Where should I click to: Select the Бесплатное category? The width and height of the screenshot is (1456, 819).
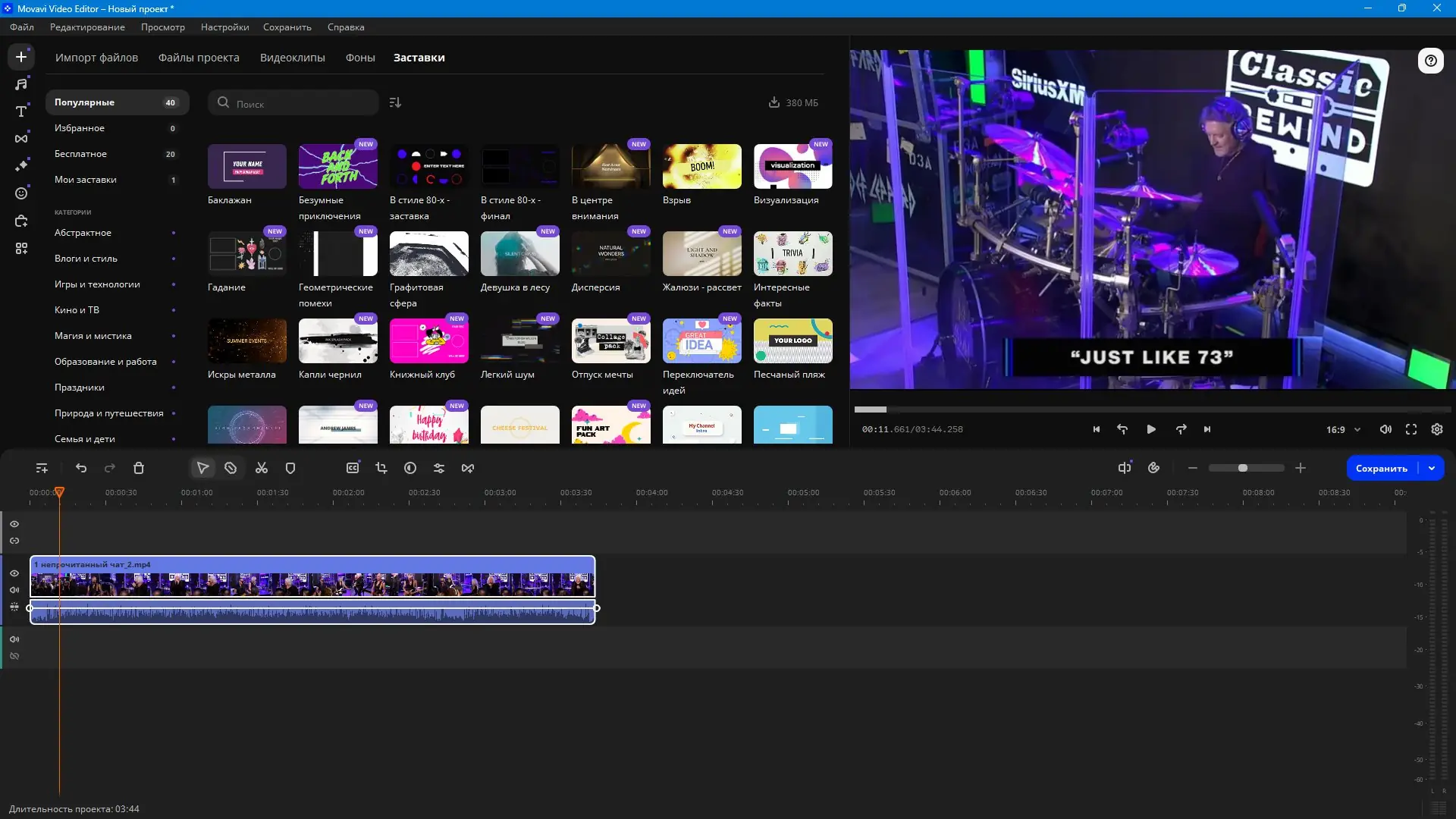click(x=81, y=154)
